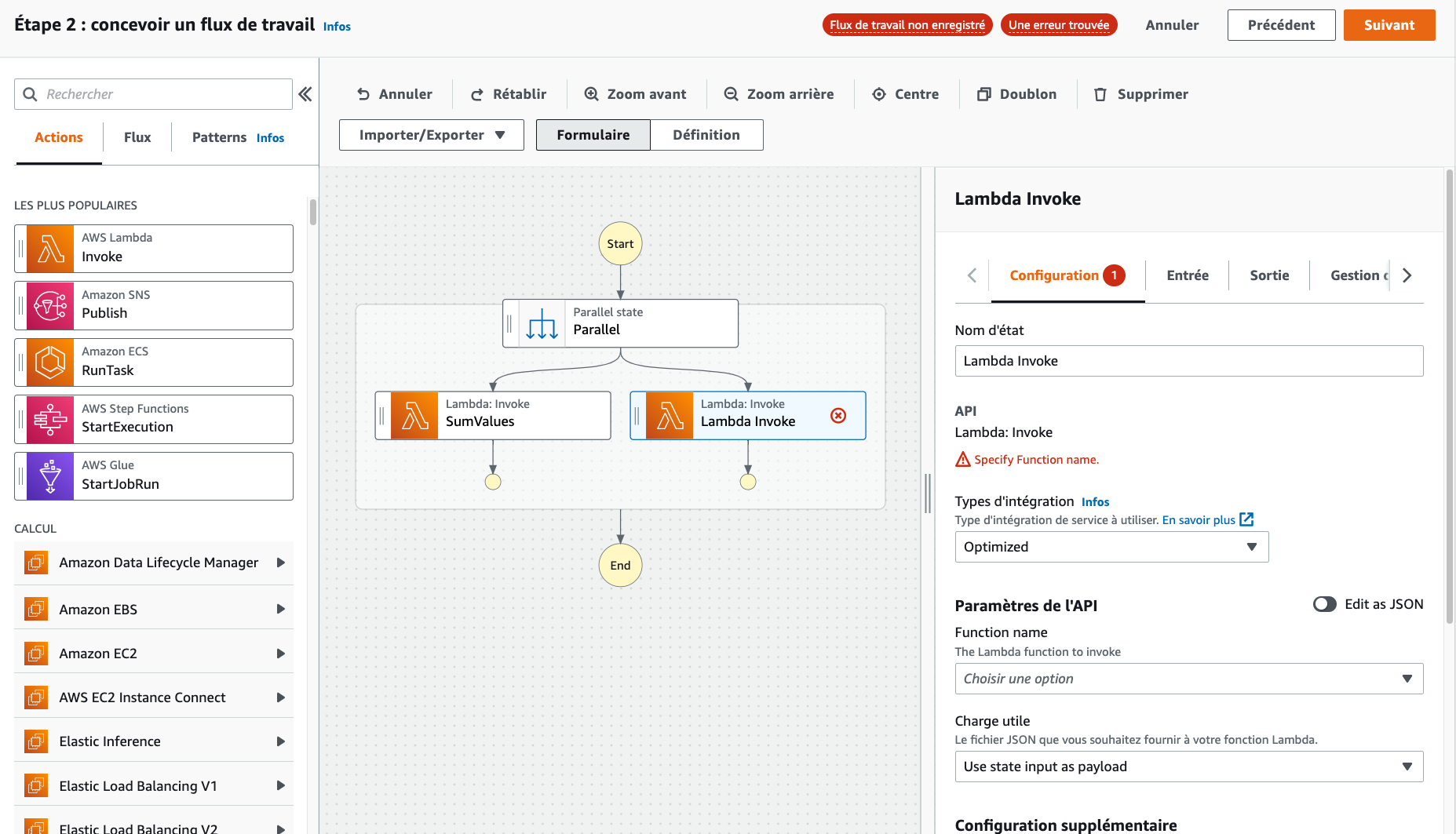This screenshot has width=1456, height=834.
Task: Zoom in with Zoom avant
Action: point(635,94)
